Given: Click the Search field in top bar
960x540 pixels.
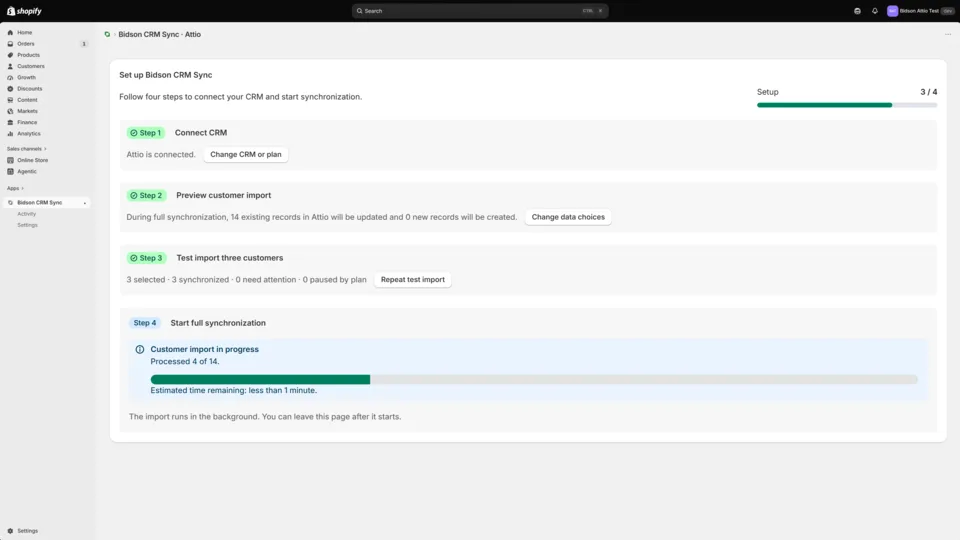Looking at the screenshot, I should [480, 11].
